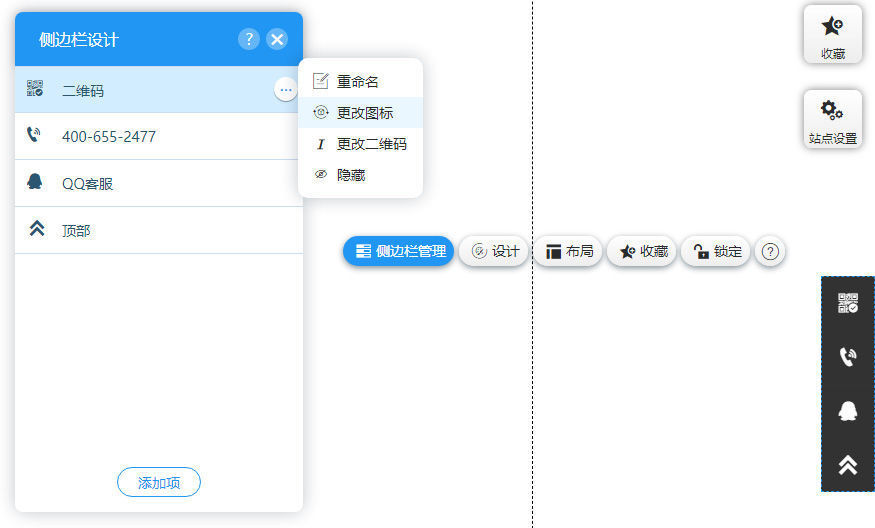Choose 隐藏 from the context menu
Screen dimensions: 875x528
[360, 175]
